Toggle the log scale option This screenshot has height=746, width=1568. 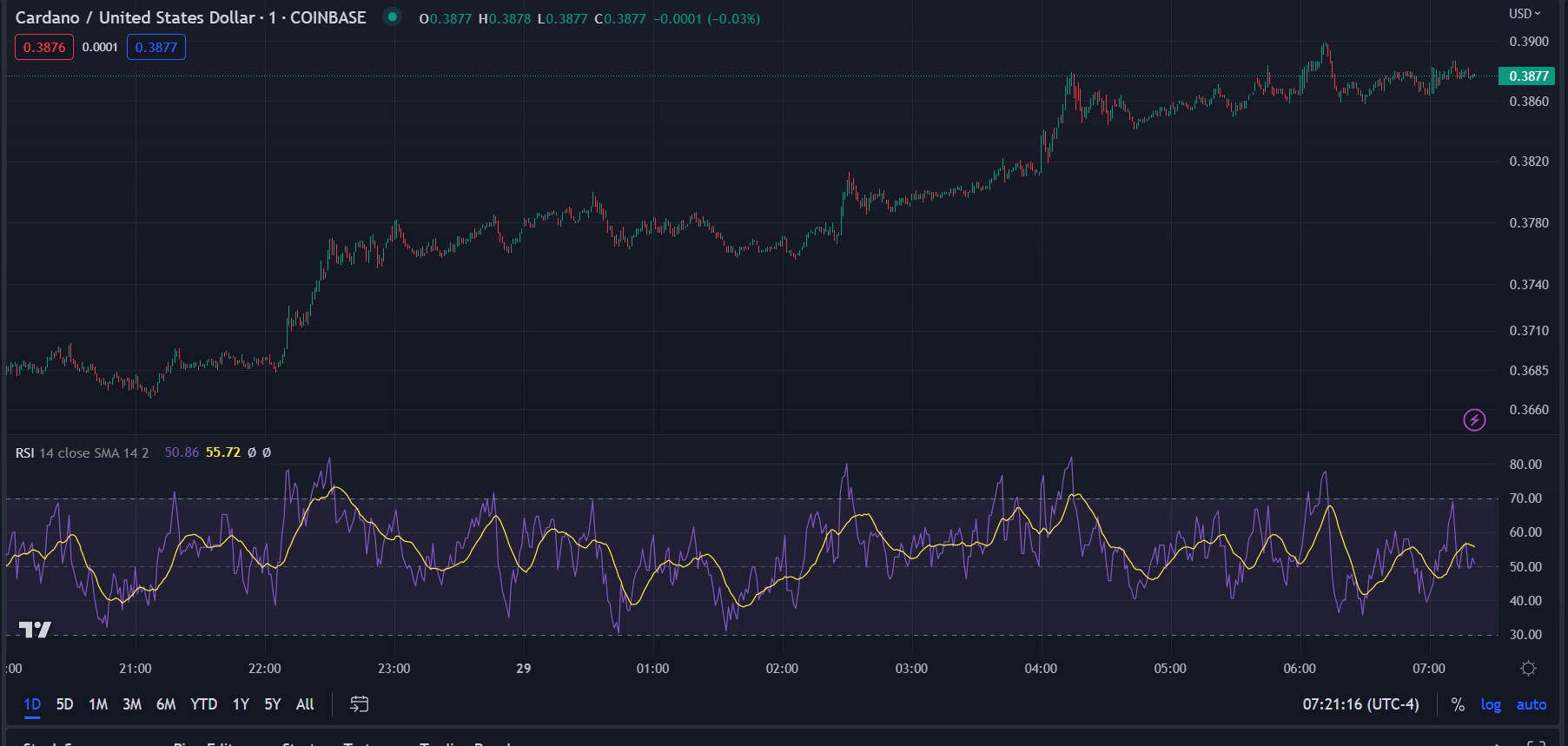pyautogui.click(x=1491, y=704)
